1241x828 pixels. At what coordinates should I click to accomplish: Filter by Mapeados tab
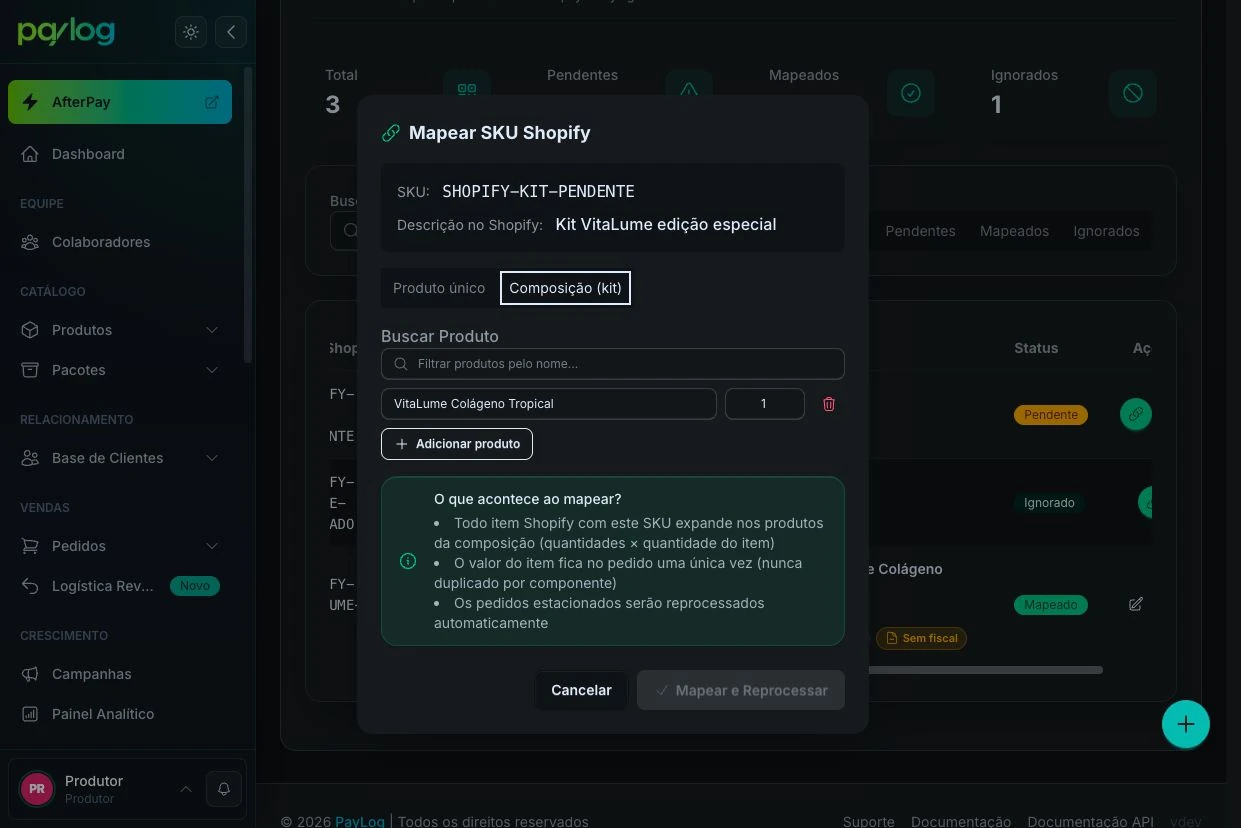(x=1014, y=231)
